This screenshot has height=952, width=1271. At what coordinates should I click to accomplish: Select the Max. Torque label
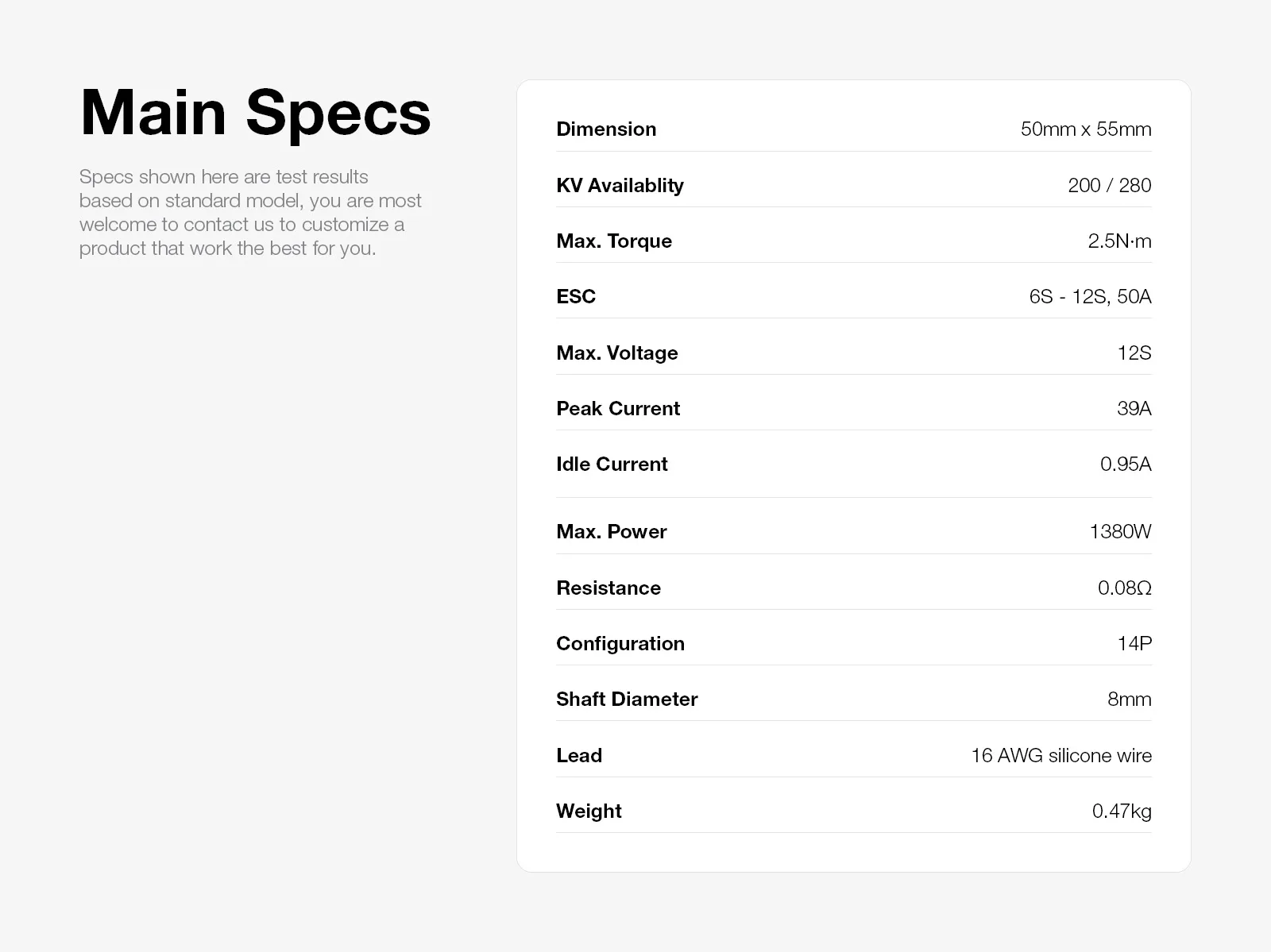tap(614, 241)
